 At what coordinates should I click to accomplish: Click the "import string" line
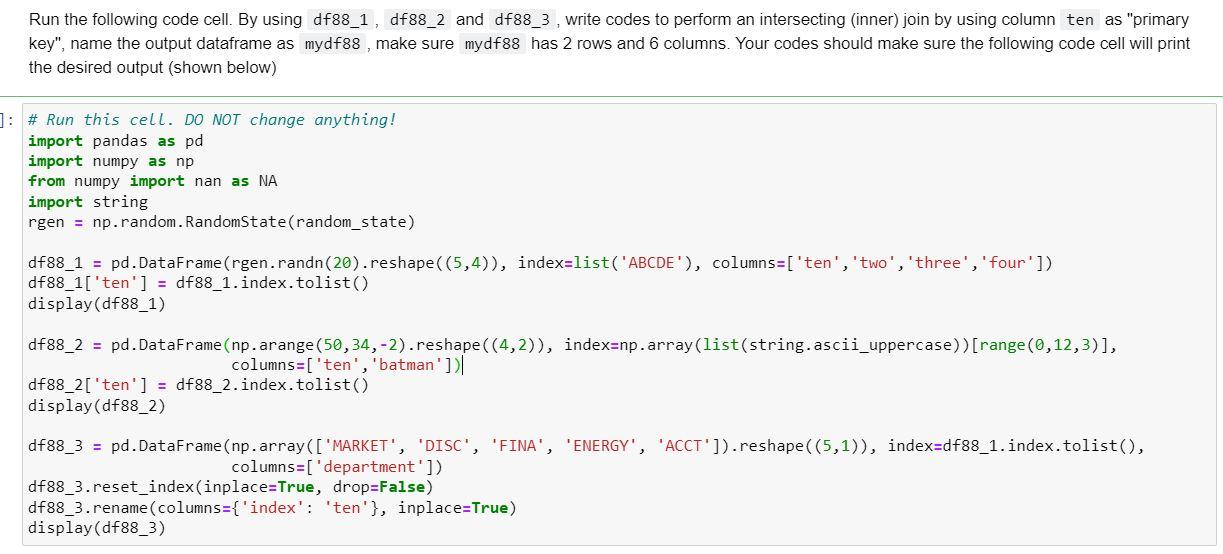tap(88, 202)
